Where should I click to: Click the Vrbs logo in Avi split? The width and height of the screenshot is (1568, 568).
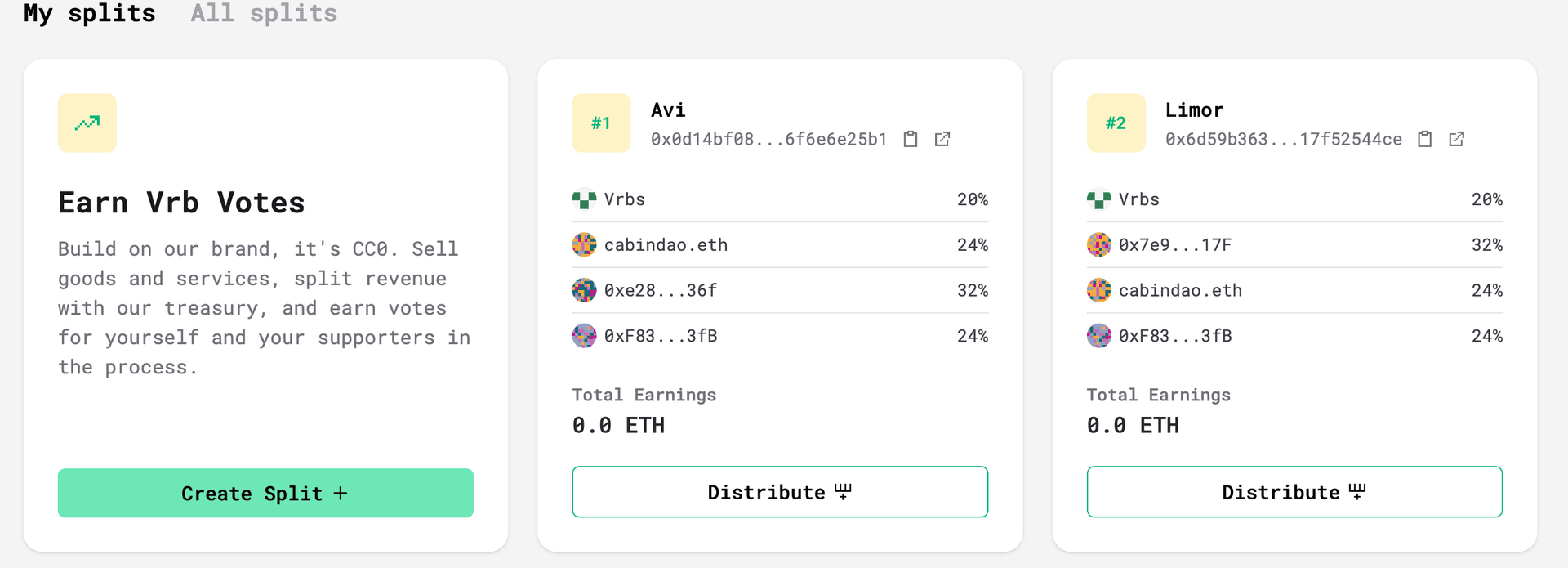pyautogui.click(x=584, y=199)
